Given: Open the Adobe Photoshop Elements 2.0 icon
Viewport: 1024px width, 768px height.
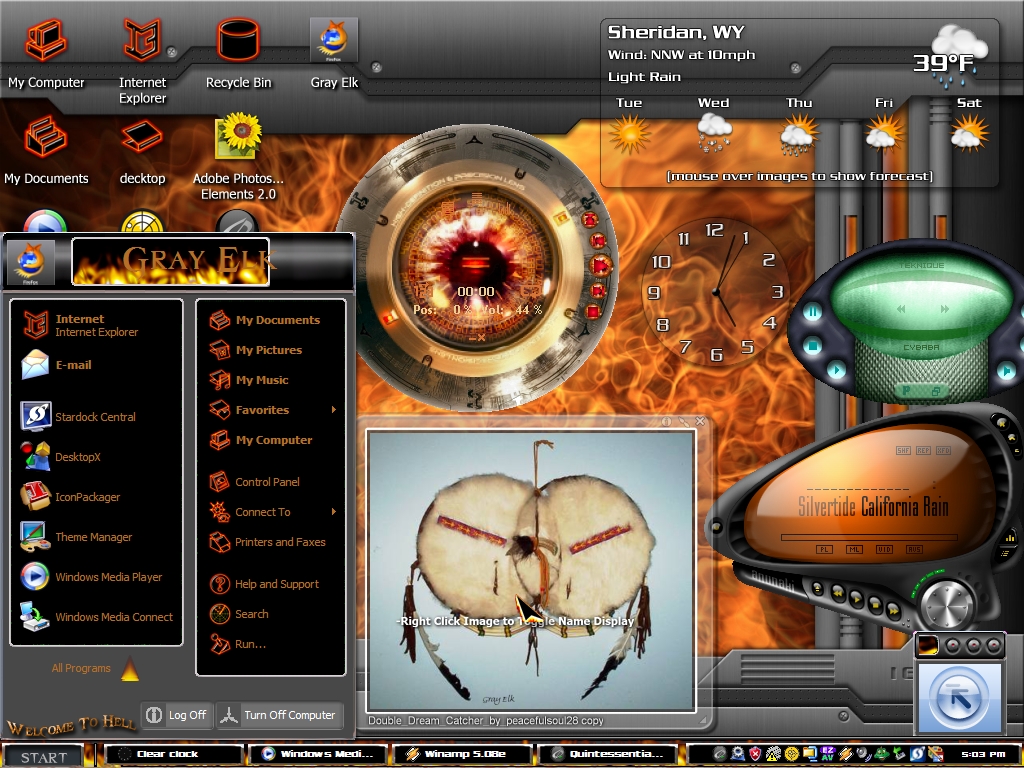Looking at the screenshot, I should coord(238,157).
